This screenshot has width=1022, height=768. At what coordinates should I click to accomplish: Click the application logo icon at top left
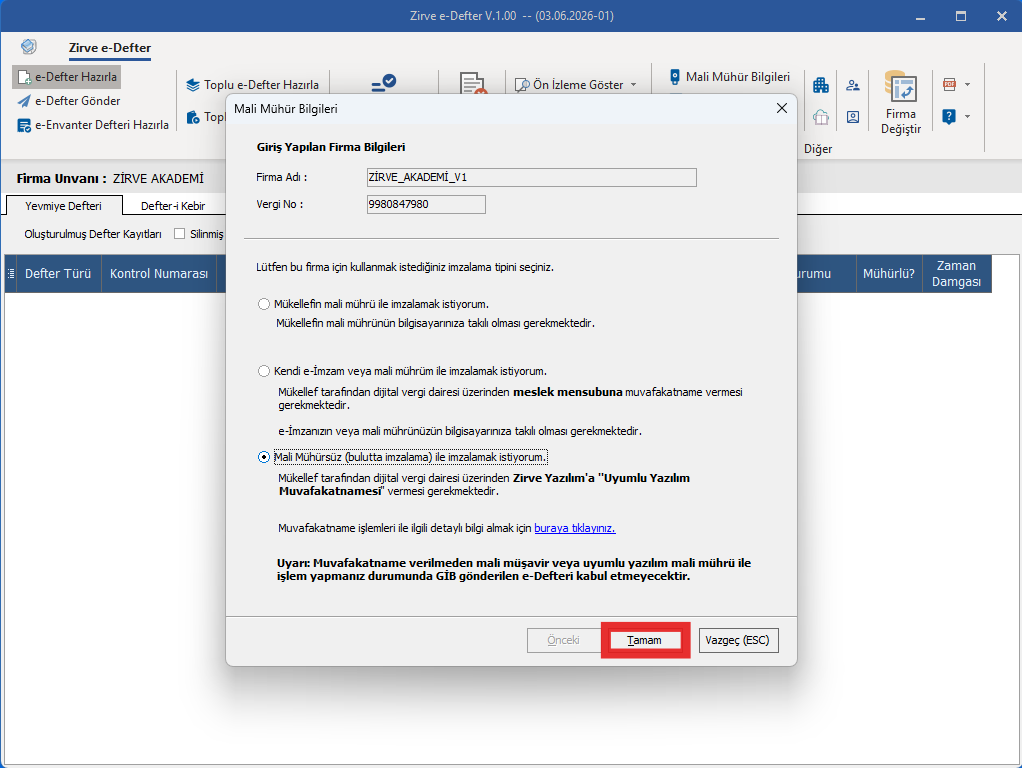click(29, 46)
